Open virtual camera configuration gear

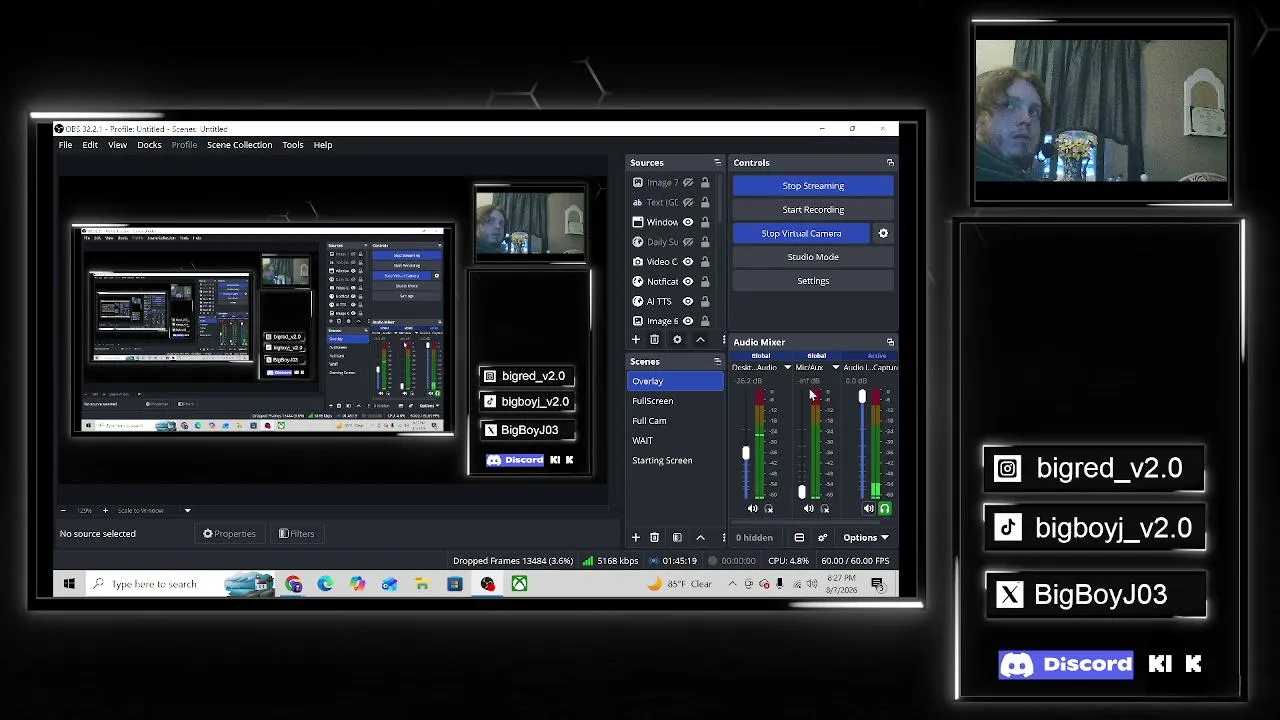(883, 233)
